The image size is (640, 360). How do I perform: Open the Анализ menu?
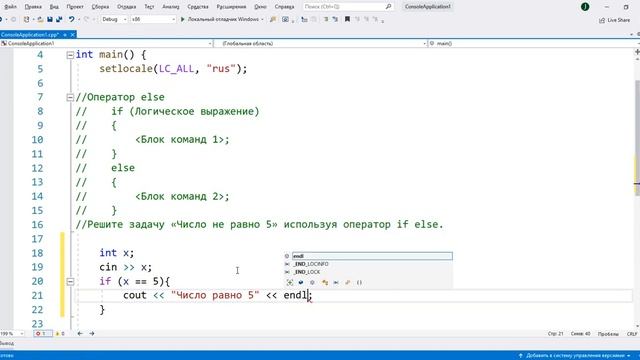pos(170,7)
